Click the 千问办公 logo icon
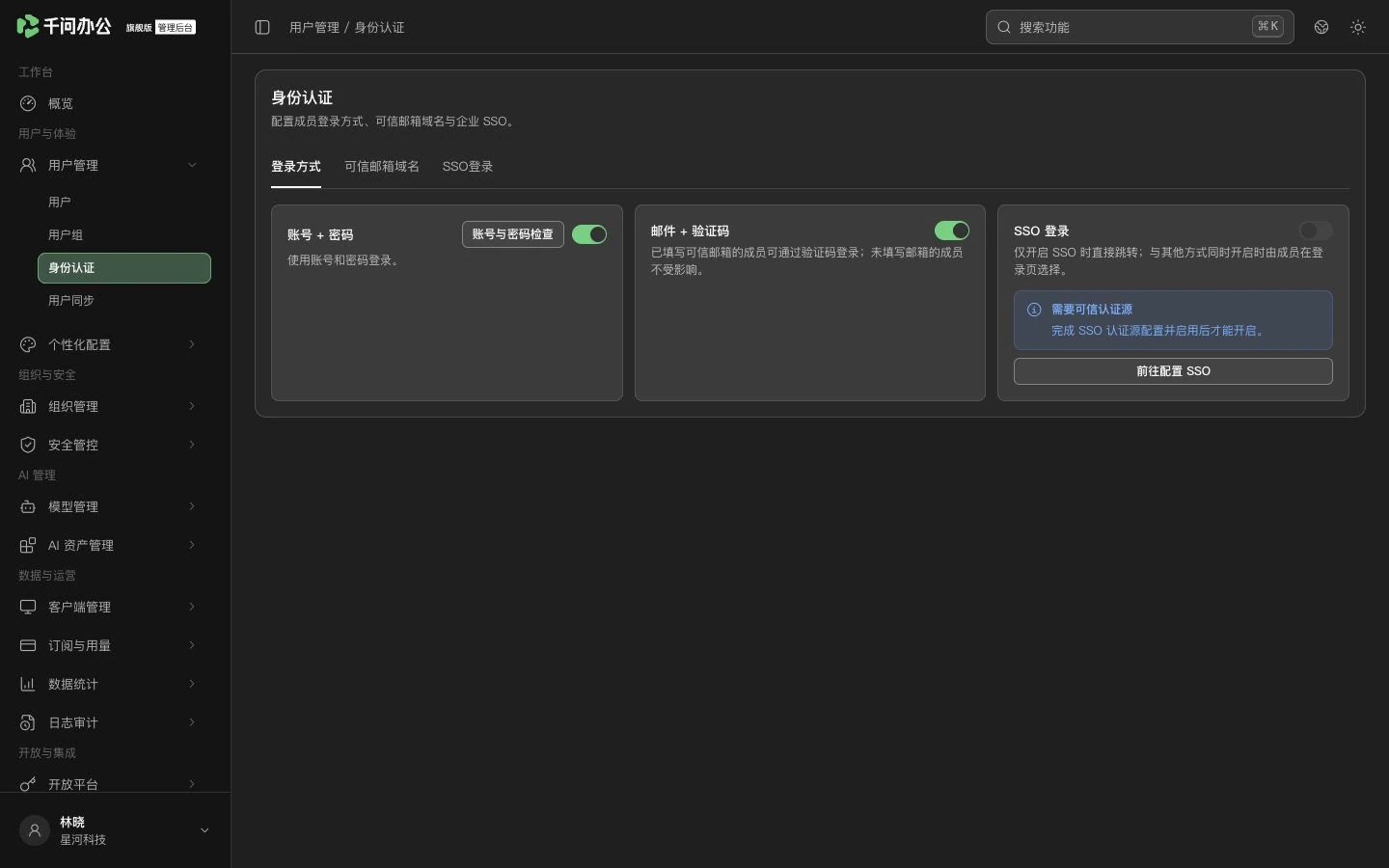Viewport: 1389px width, 868px height. 28,26
